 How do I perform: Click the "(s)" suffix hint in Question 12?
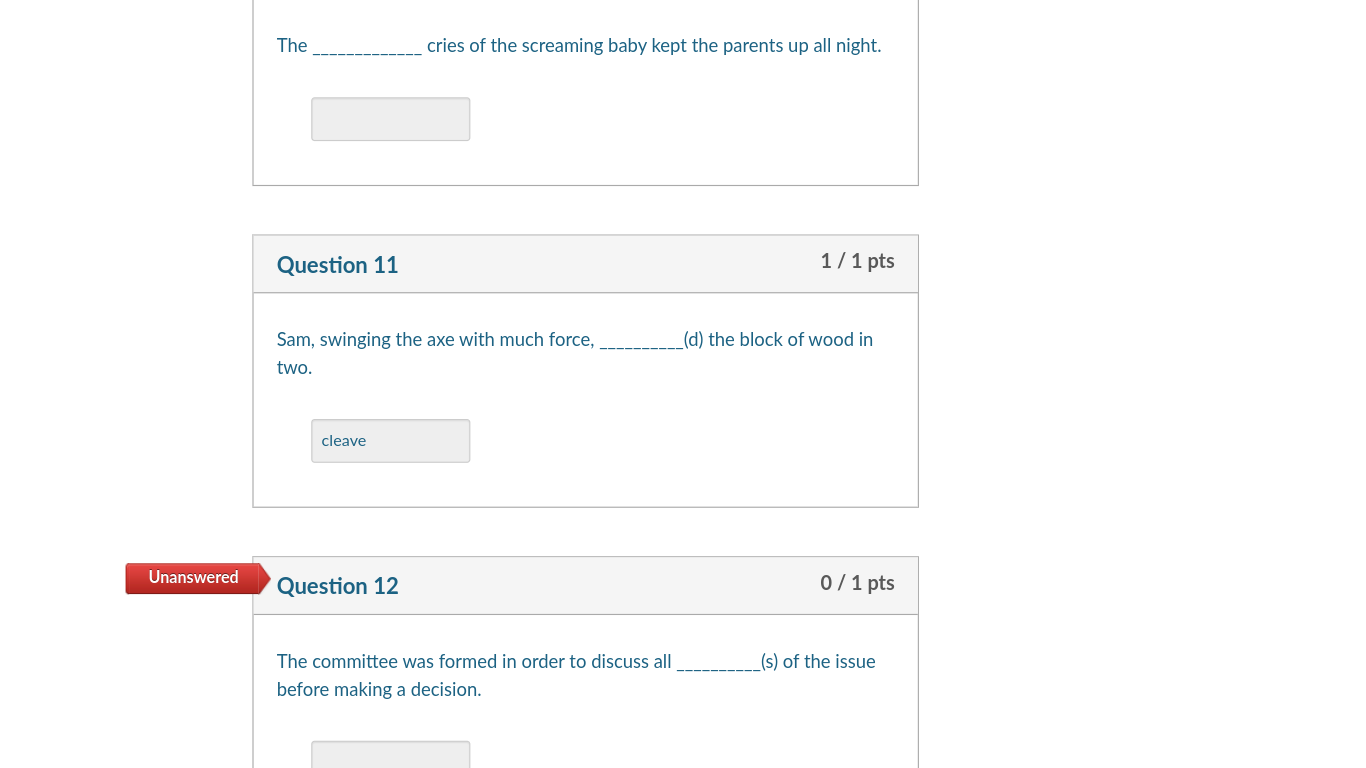click(769, 662)
